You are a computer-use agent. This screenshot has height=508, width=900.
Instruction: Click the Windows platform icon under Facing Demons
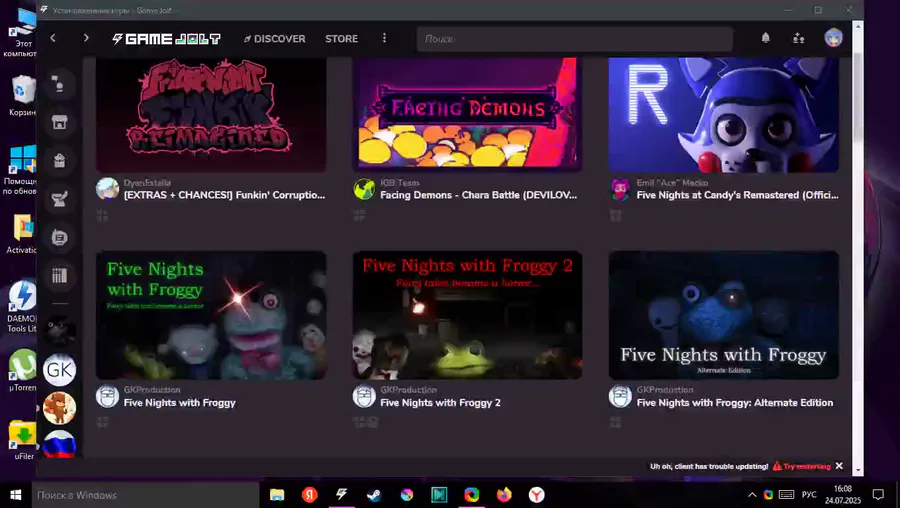pos(359,215)
